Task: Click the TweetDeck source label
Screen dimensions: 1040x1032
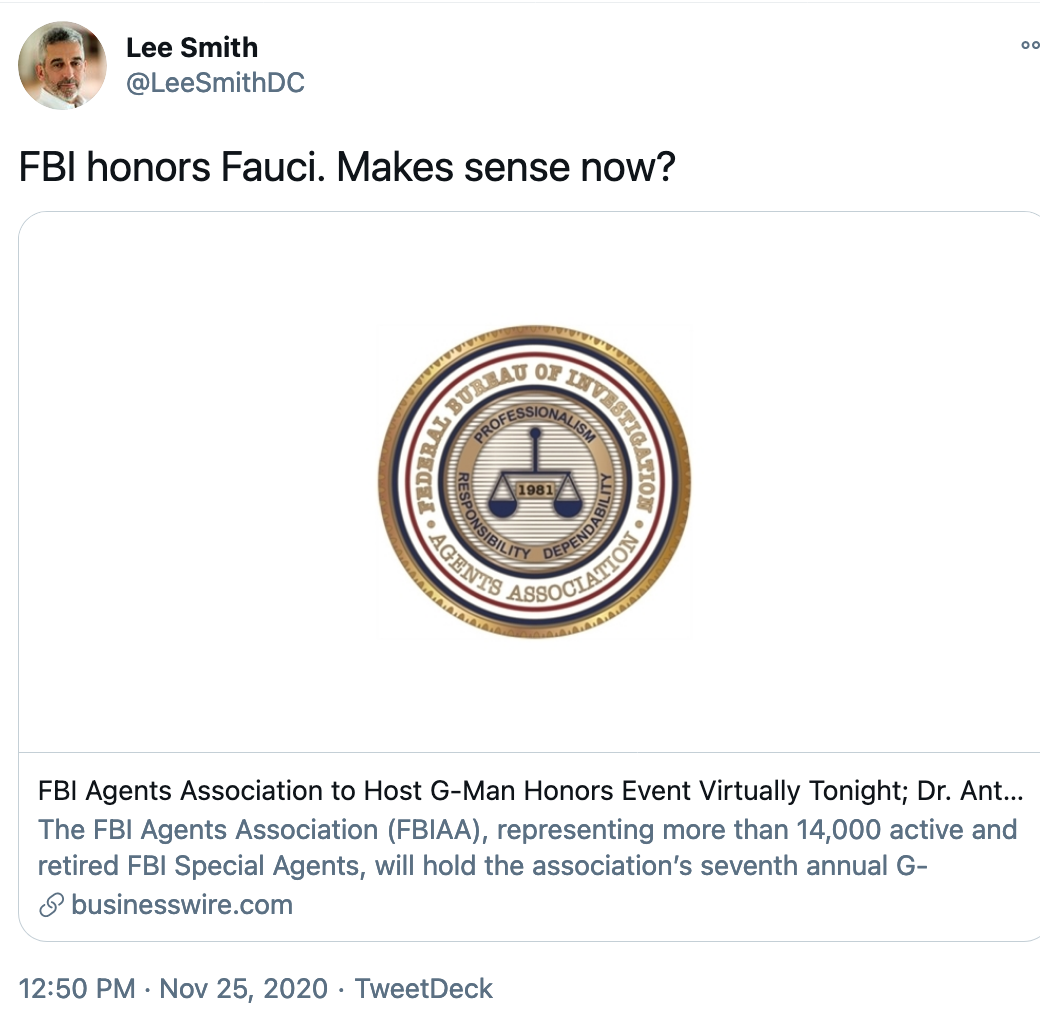Action: [x=424, y=989]
